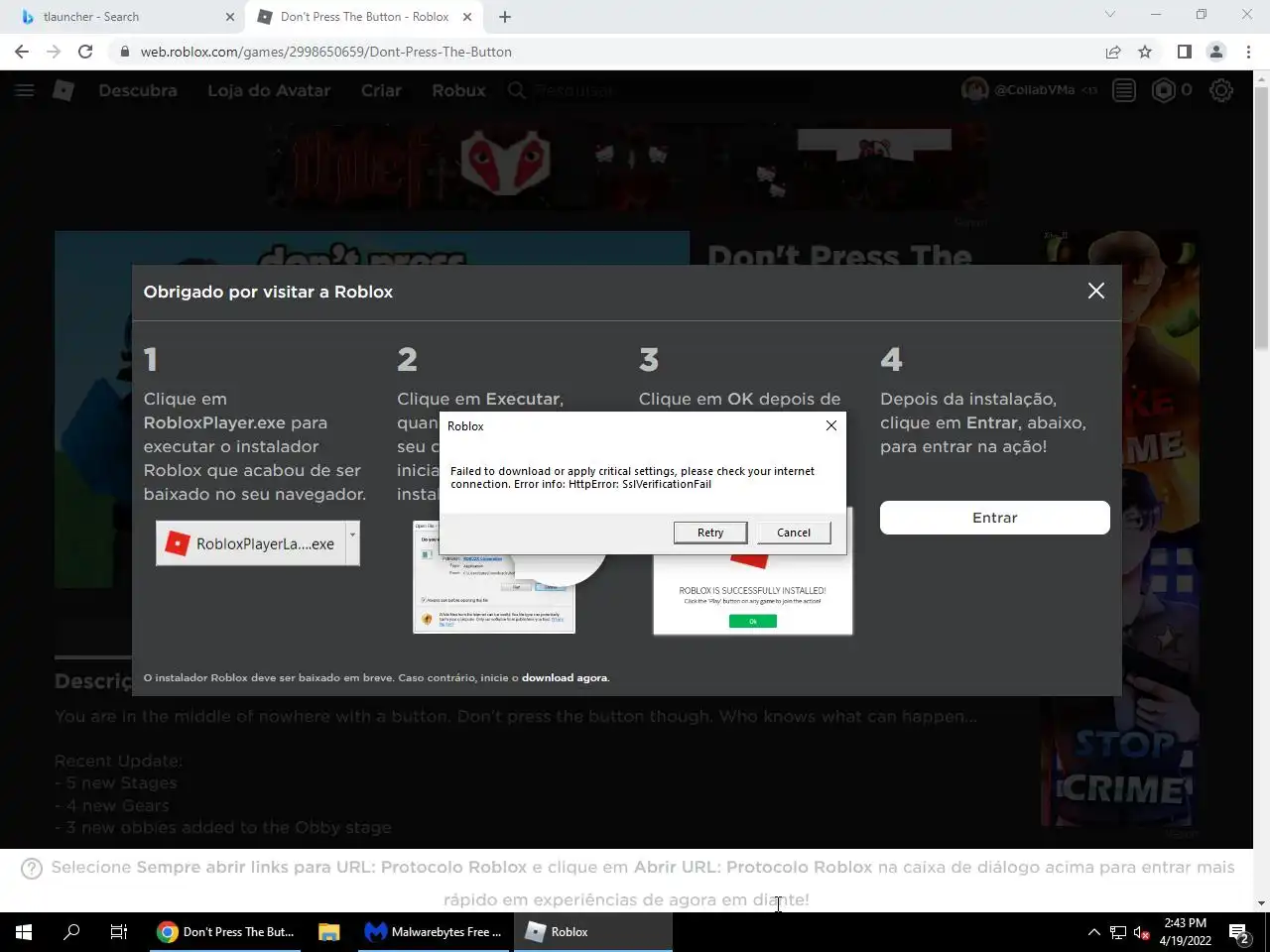This screenshot has width=1270, height=952.
Task: Bookmark this page with the star icon
Action: tap(1145, 52)
